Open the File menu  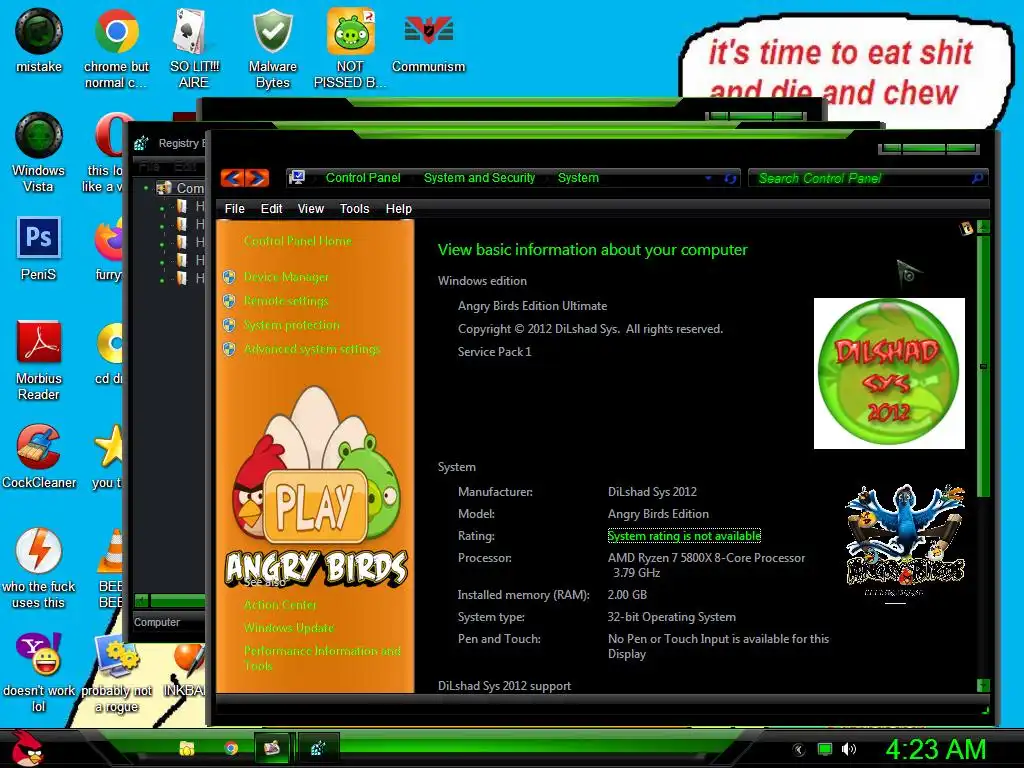[234, 208]
